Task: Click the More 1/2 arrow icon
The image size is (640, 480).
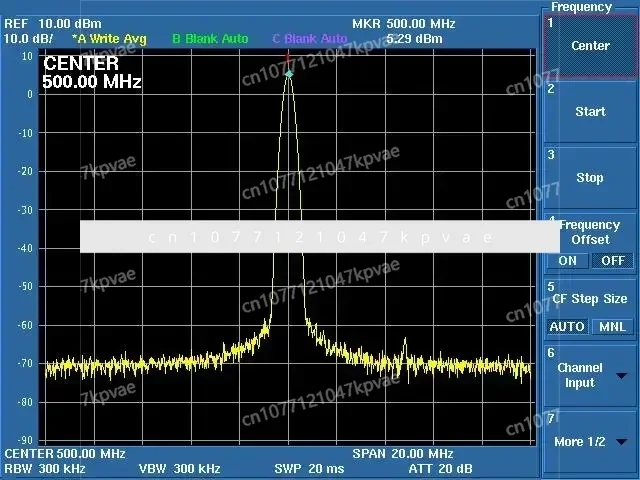Action: pos(622,442)
